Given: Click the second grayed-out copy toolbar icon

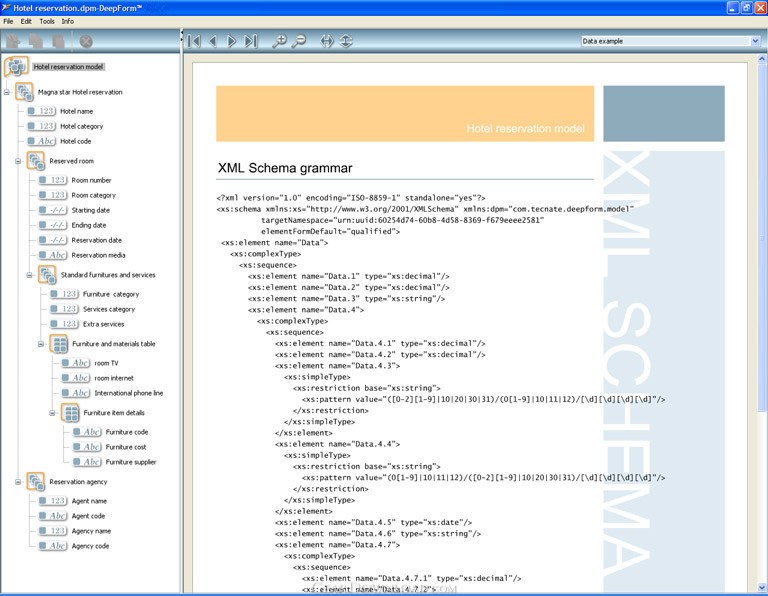Looking at the screenshot, I should (x=36, y=42).
